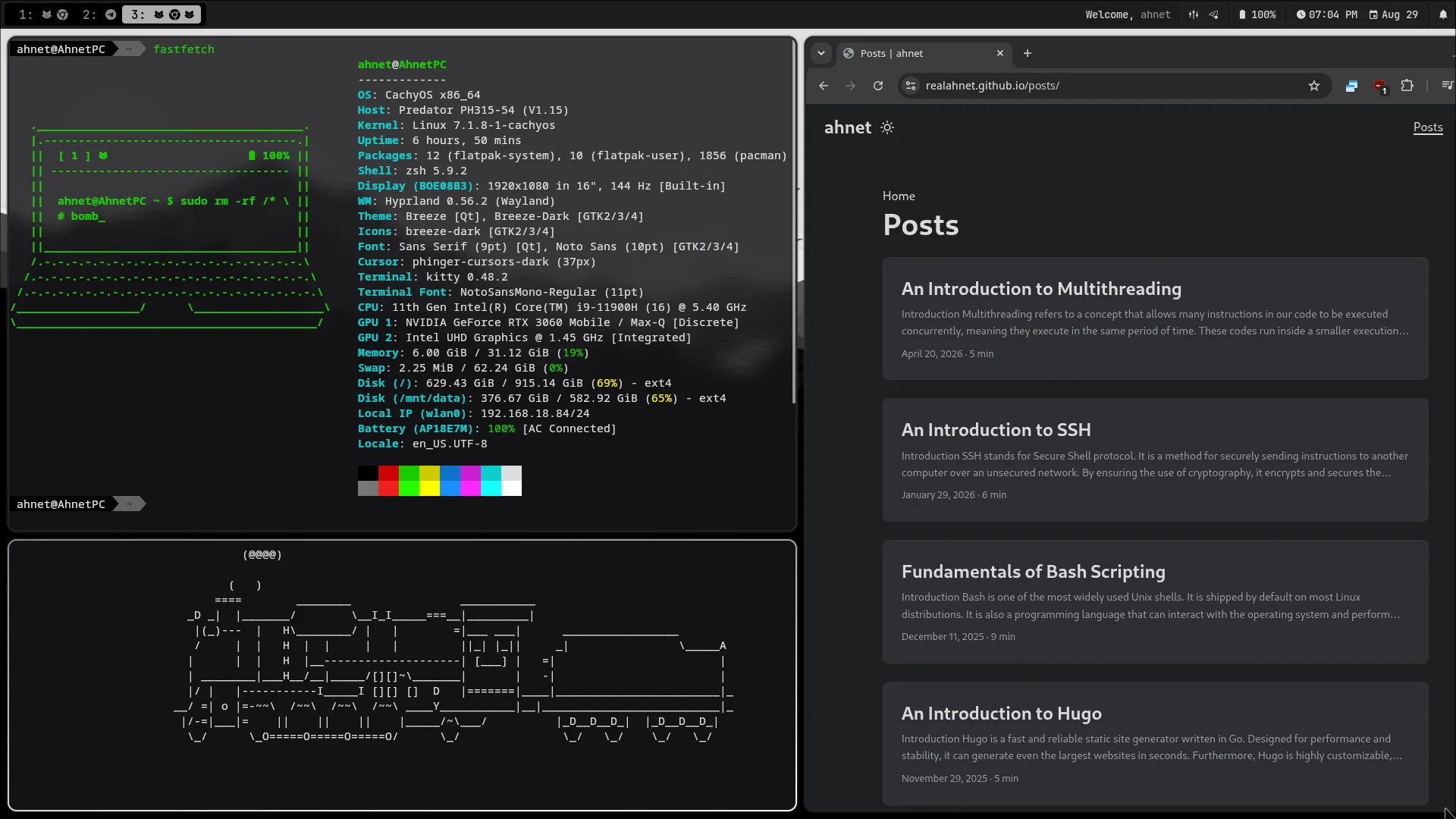Click the 'Terminal: kitty 0.48.2' line
Viewport: 1456px width, 819px height.
point(433,277)
